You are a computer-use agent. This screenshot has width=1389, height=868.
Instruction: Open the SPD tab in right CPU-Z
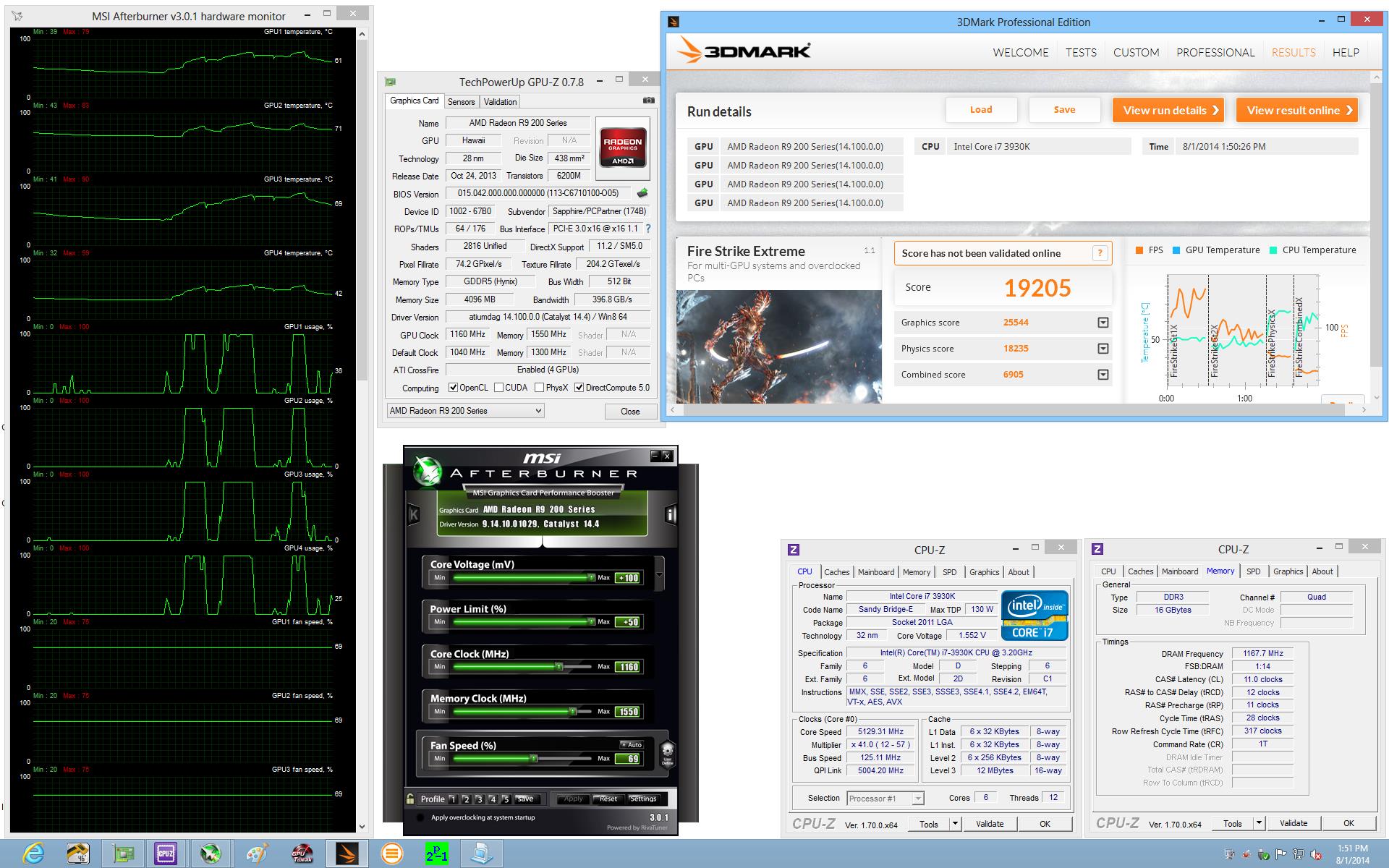[1253, 571]
